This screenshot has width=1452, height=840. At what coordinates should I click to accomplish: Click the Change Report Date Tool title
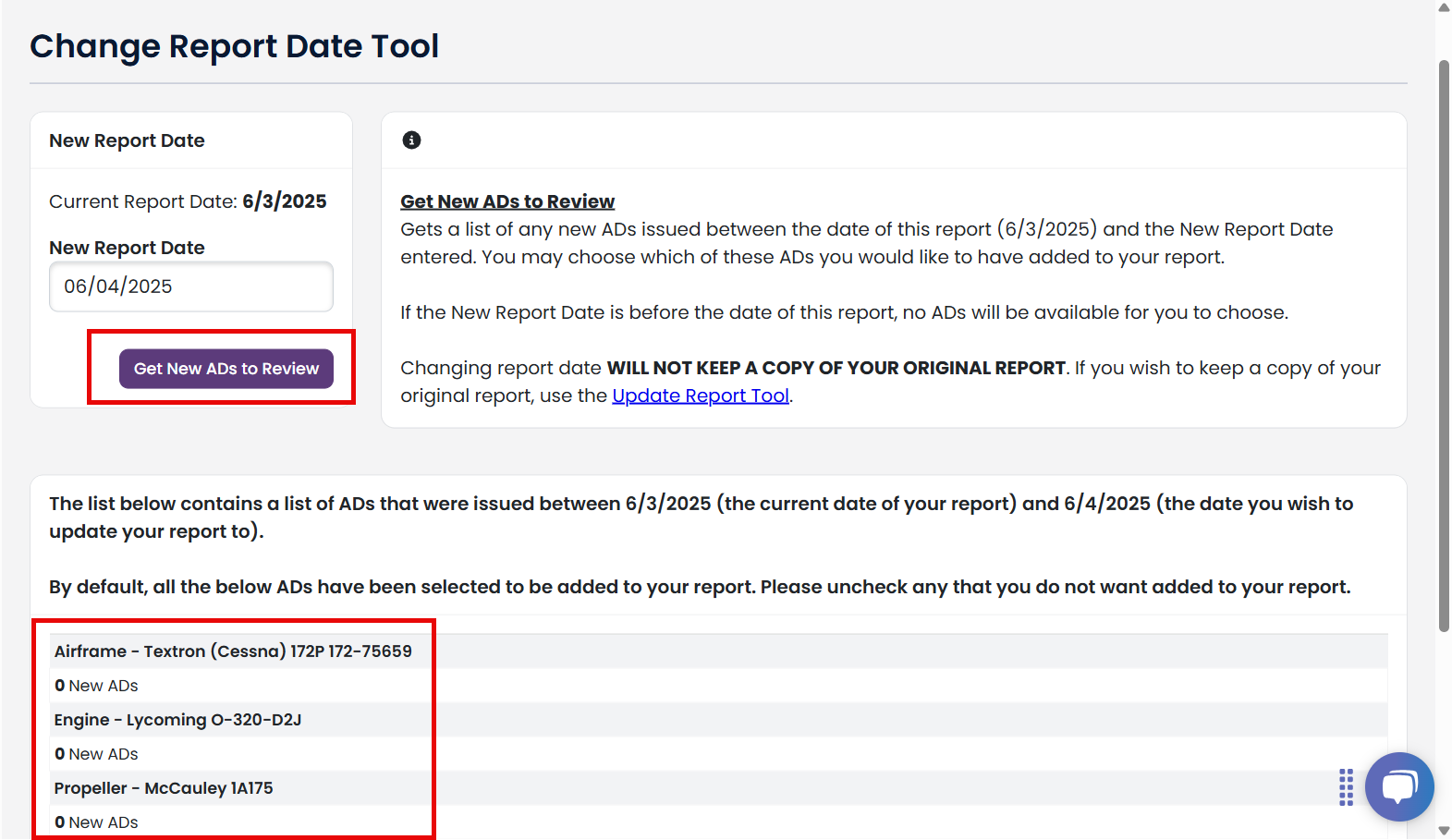[235, 46]
